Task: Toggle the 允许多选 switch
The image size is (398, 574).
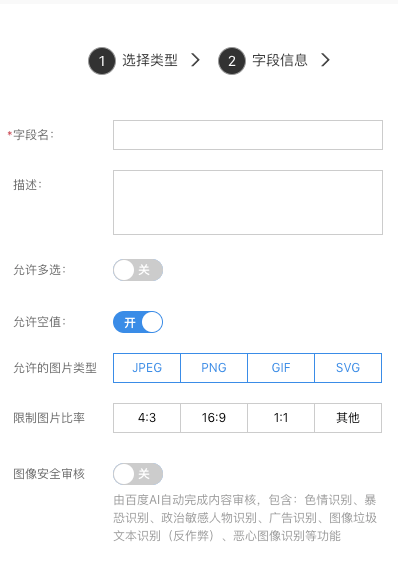Action: 138,270
